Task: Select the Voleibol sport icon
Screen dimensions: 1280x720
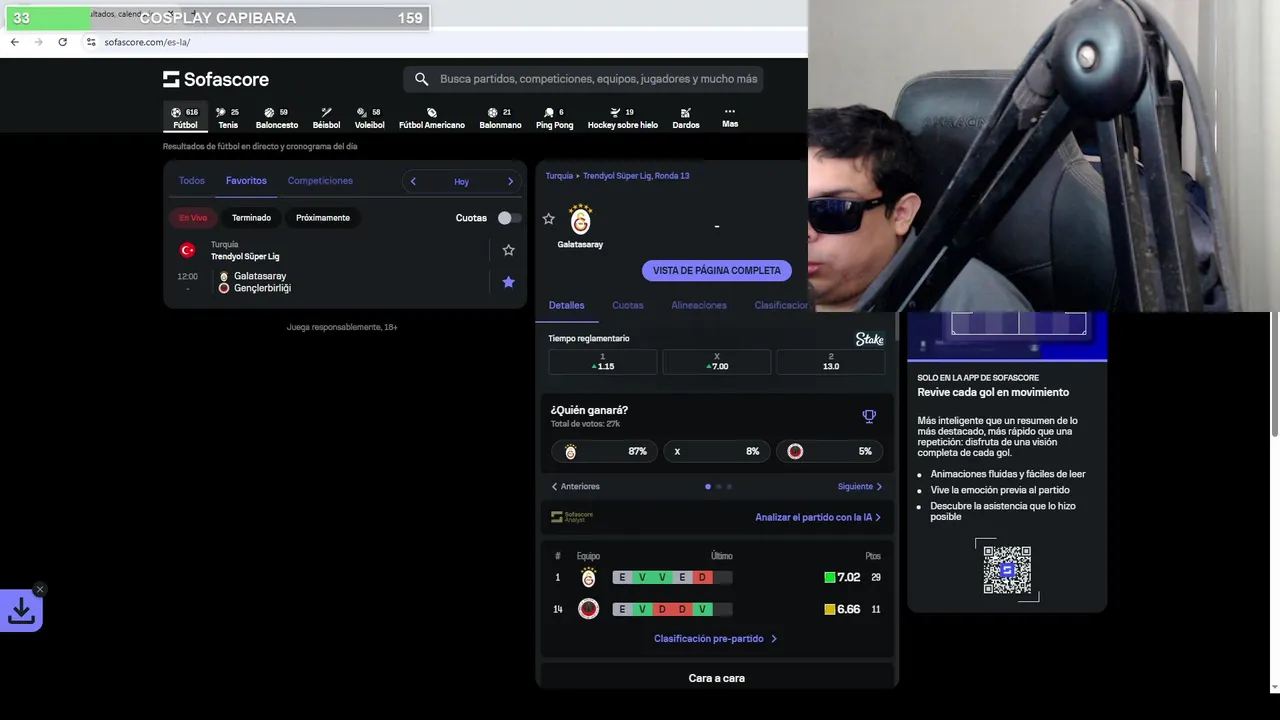Action: tap(369, 118)
